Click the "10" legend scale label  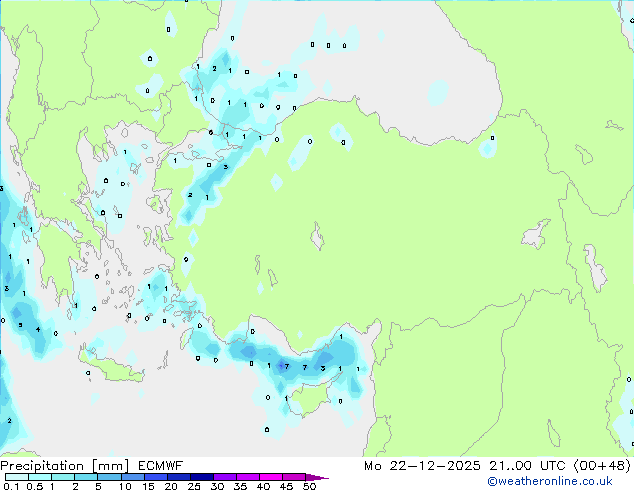[x=125, y=486]
